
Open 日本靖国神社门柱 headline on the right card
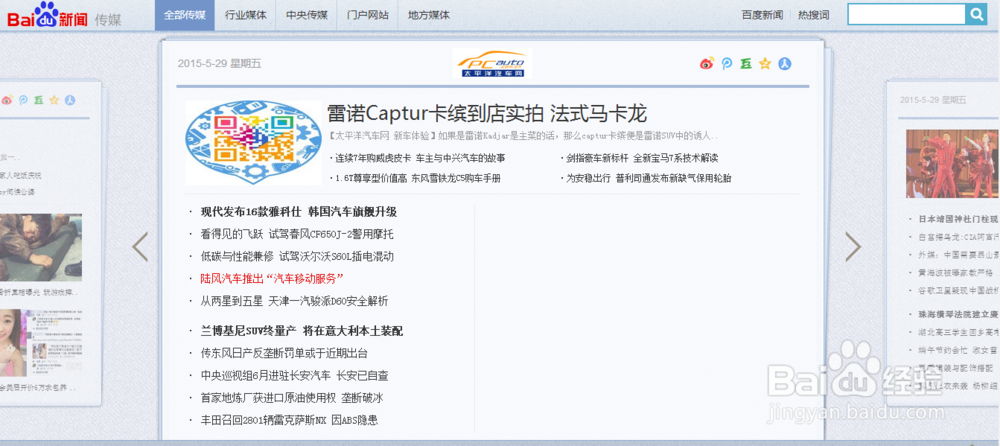click(957, 219)
